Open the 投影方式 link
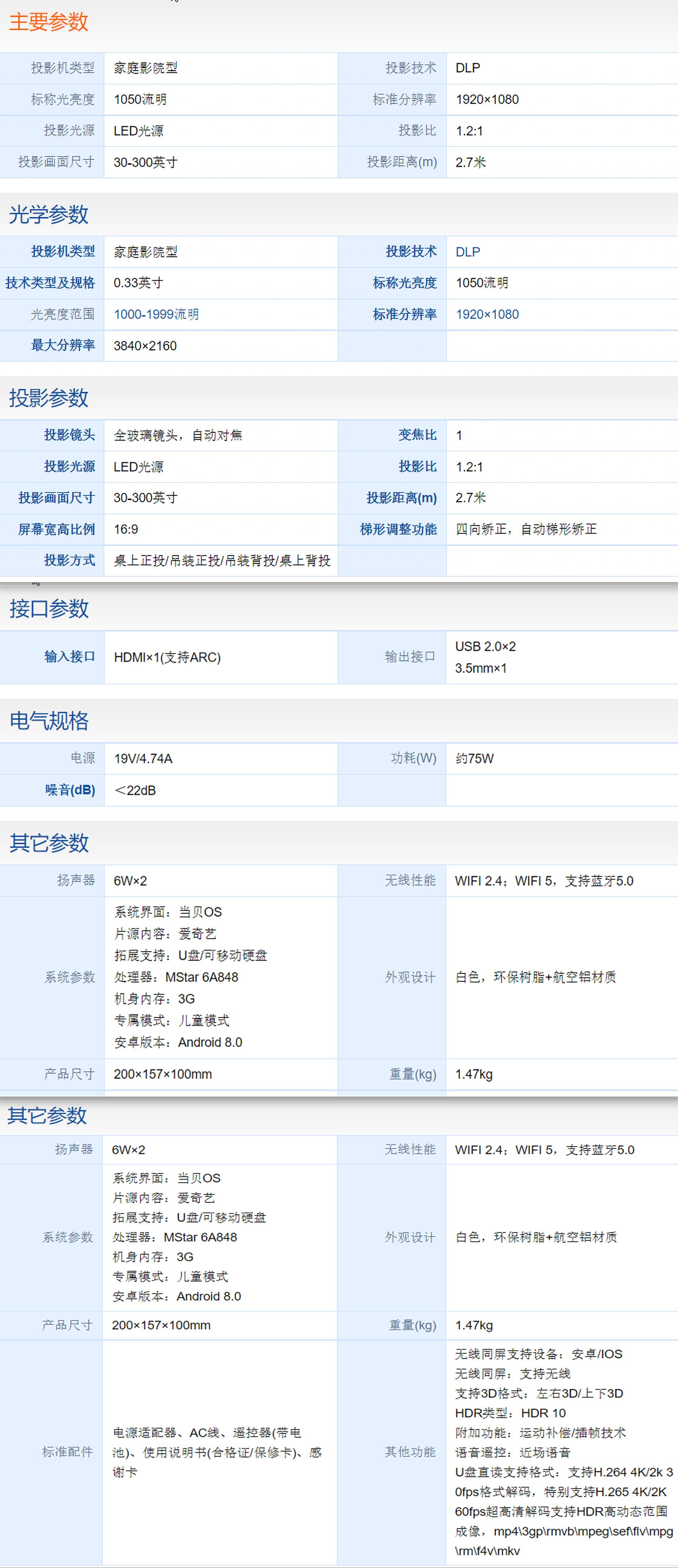 click(x=69, y=561)
